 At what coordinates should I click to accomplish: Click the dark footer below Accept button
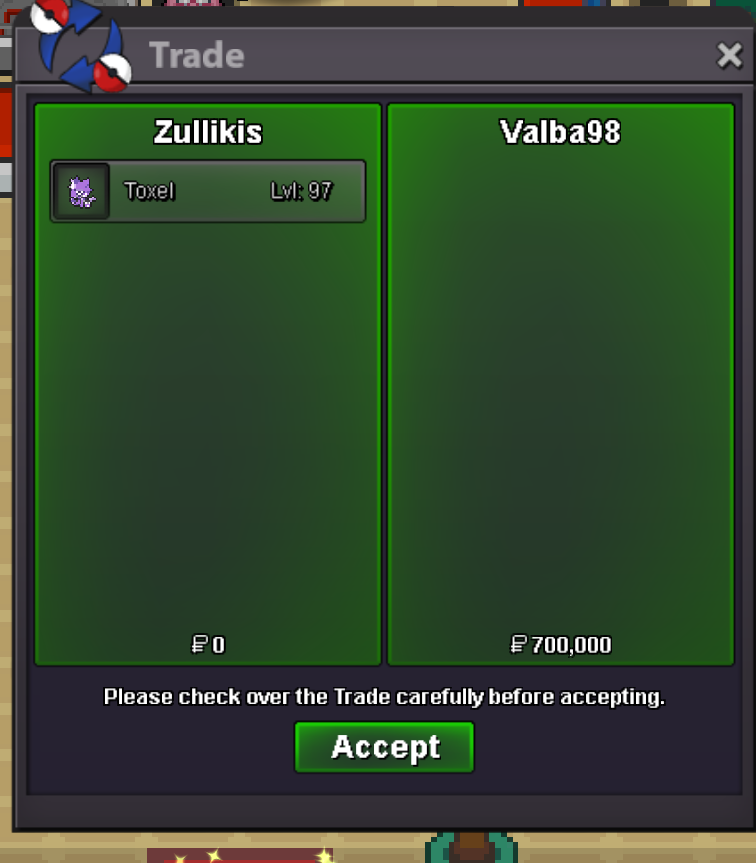click(384, 812)
